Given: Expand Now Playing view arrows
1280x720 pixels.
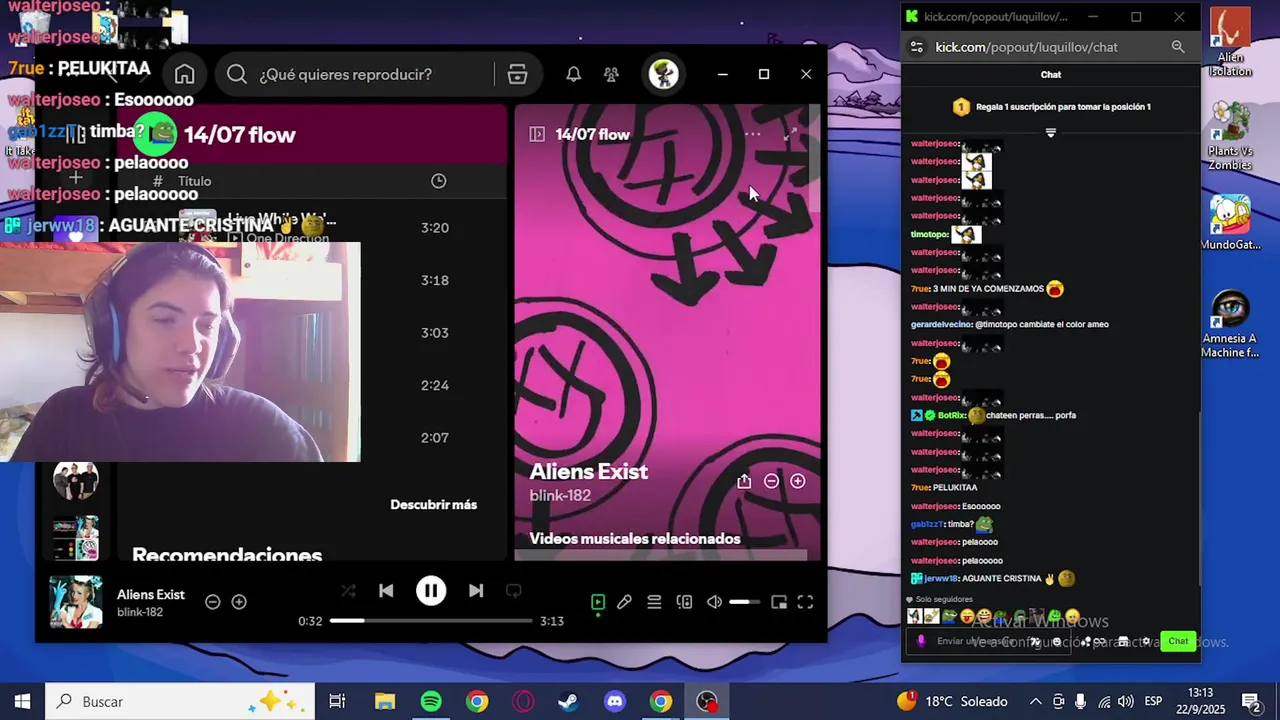Looking at the screenshot, I should (x=790, y=134).
